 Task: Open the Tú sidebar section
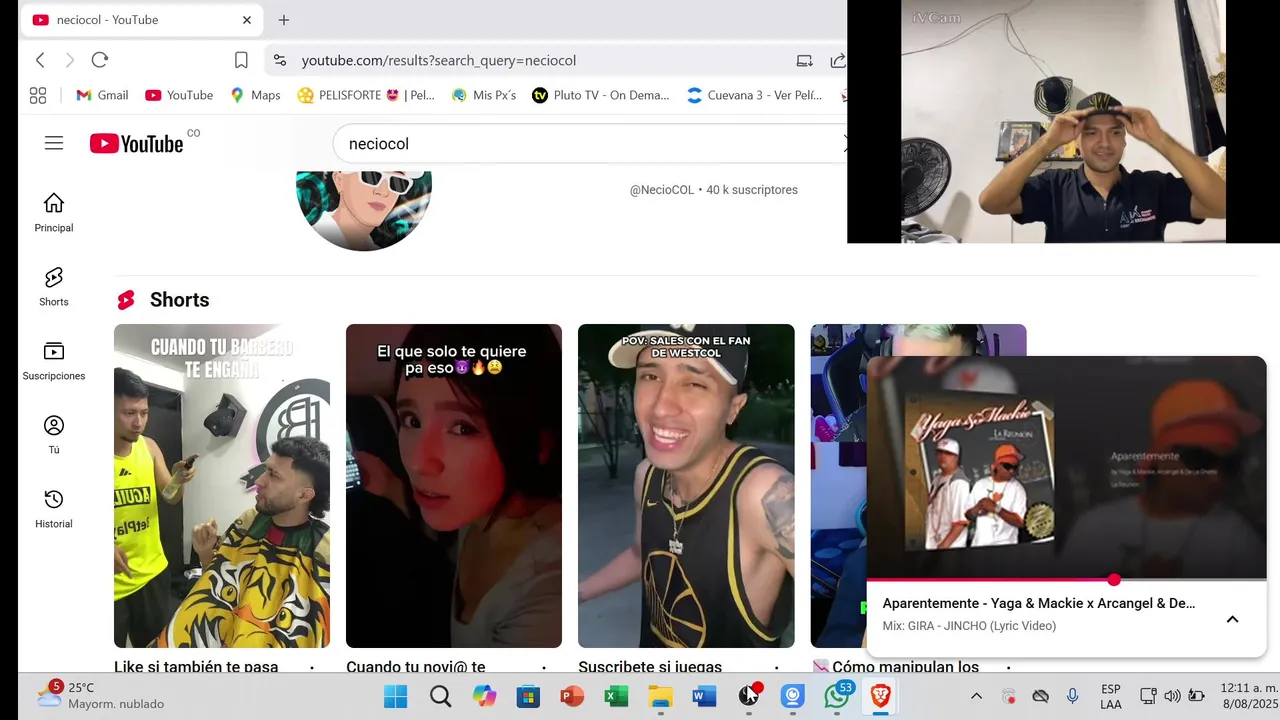pos(54,435)
